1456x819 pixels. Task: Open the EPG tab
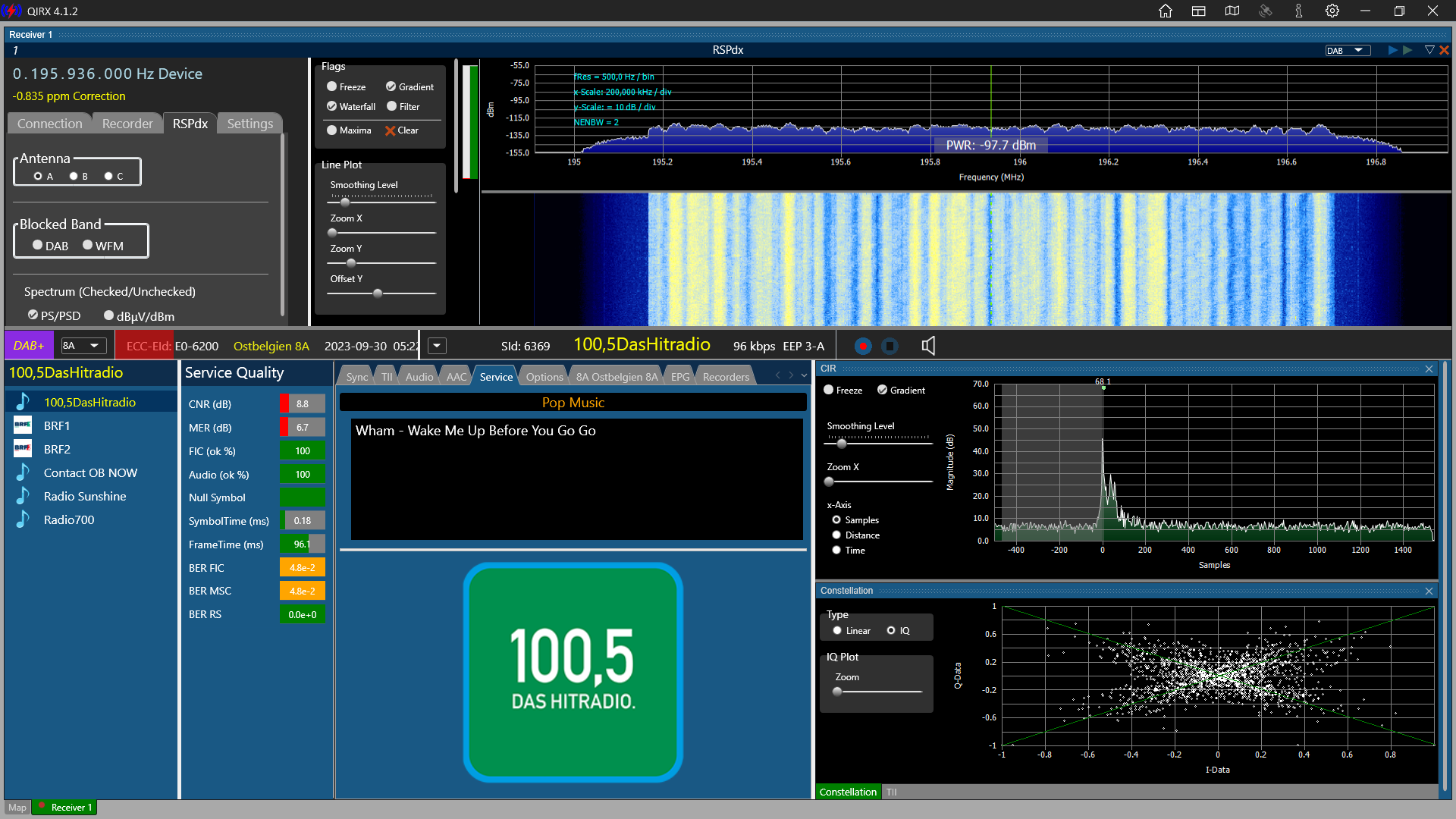pos(680,377)
